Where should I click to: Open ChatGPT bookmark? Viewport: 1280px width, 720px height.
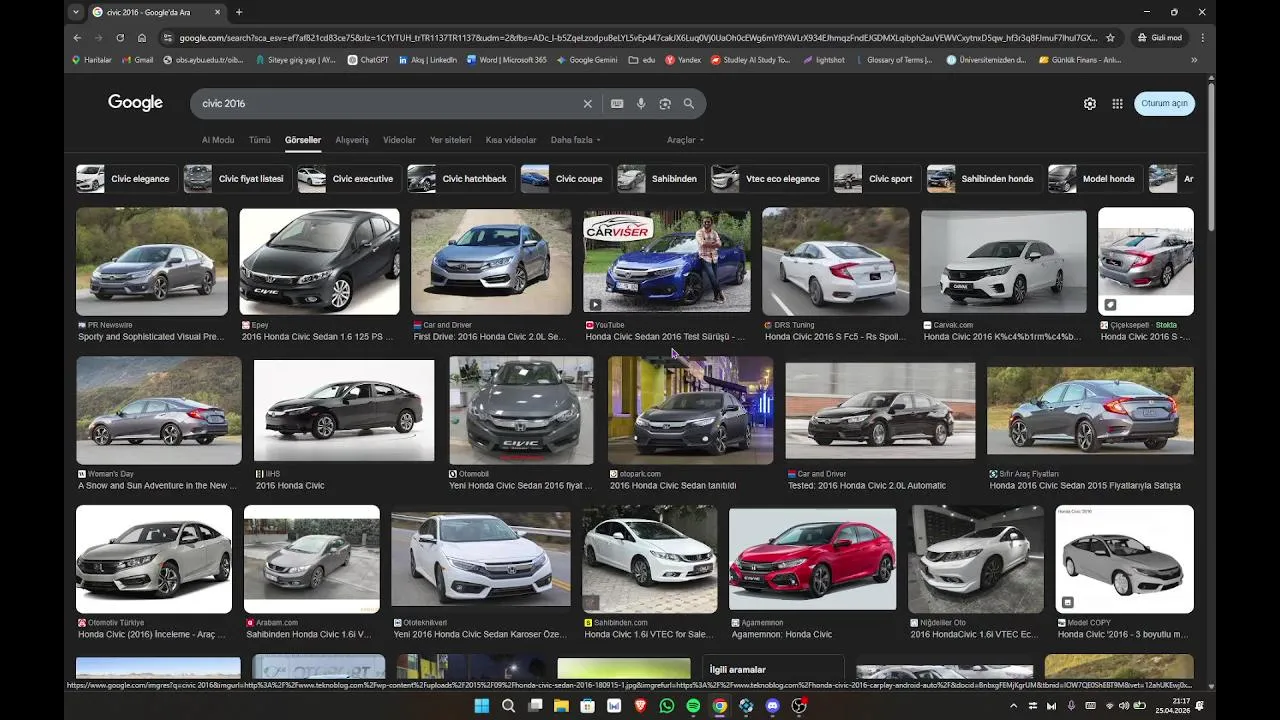[368, 60]
